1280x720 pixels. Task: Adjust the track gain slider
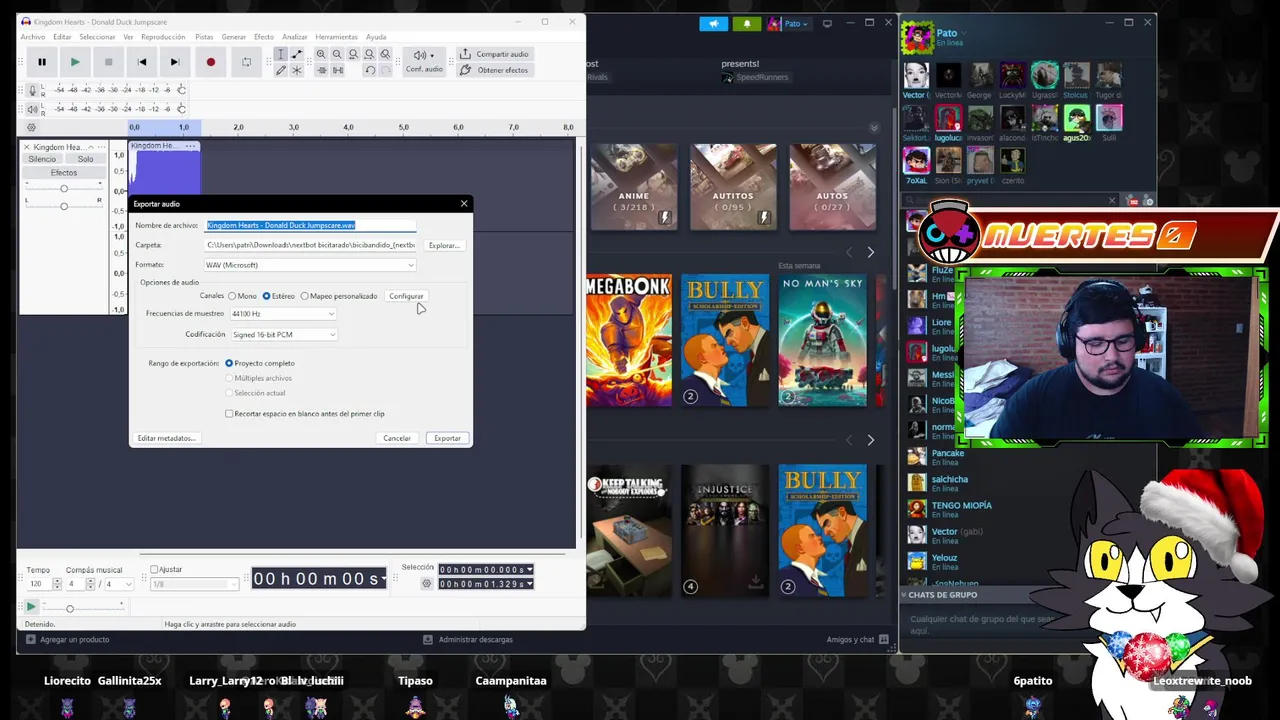pyautogui.click(x=64, y=189)
